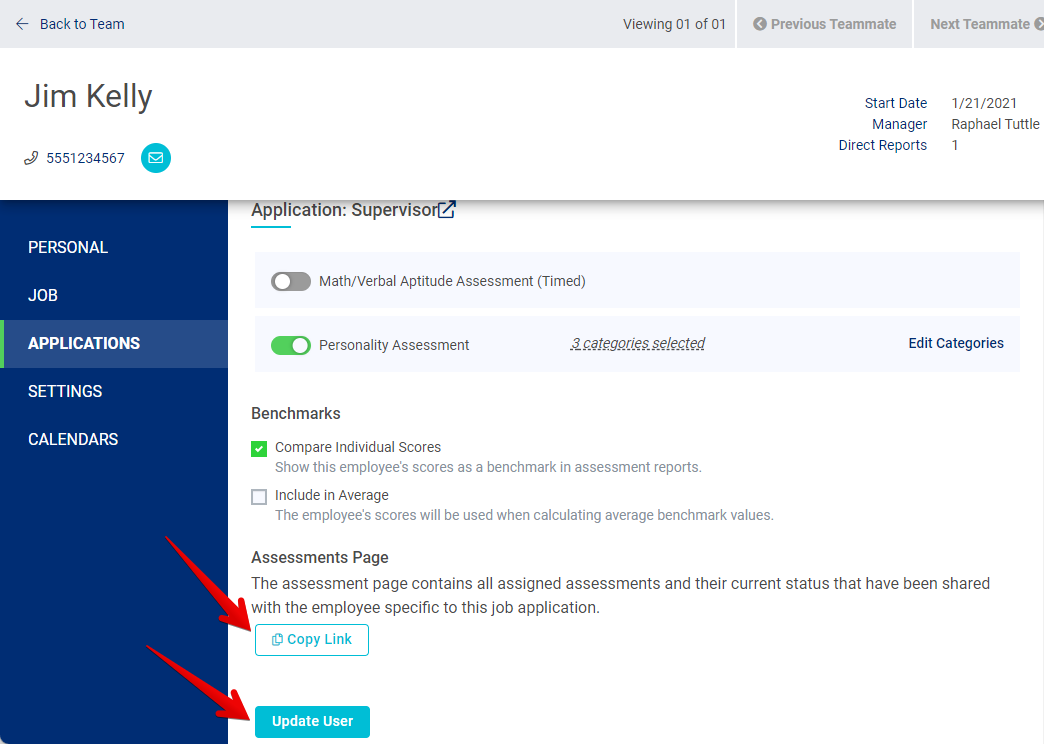Click the Update User button
The height and width of the screenshot is (744, 1044).
pos(311,721)
